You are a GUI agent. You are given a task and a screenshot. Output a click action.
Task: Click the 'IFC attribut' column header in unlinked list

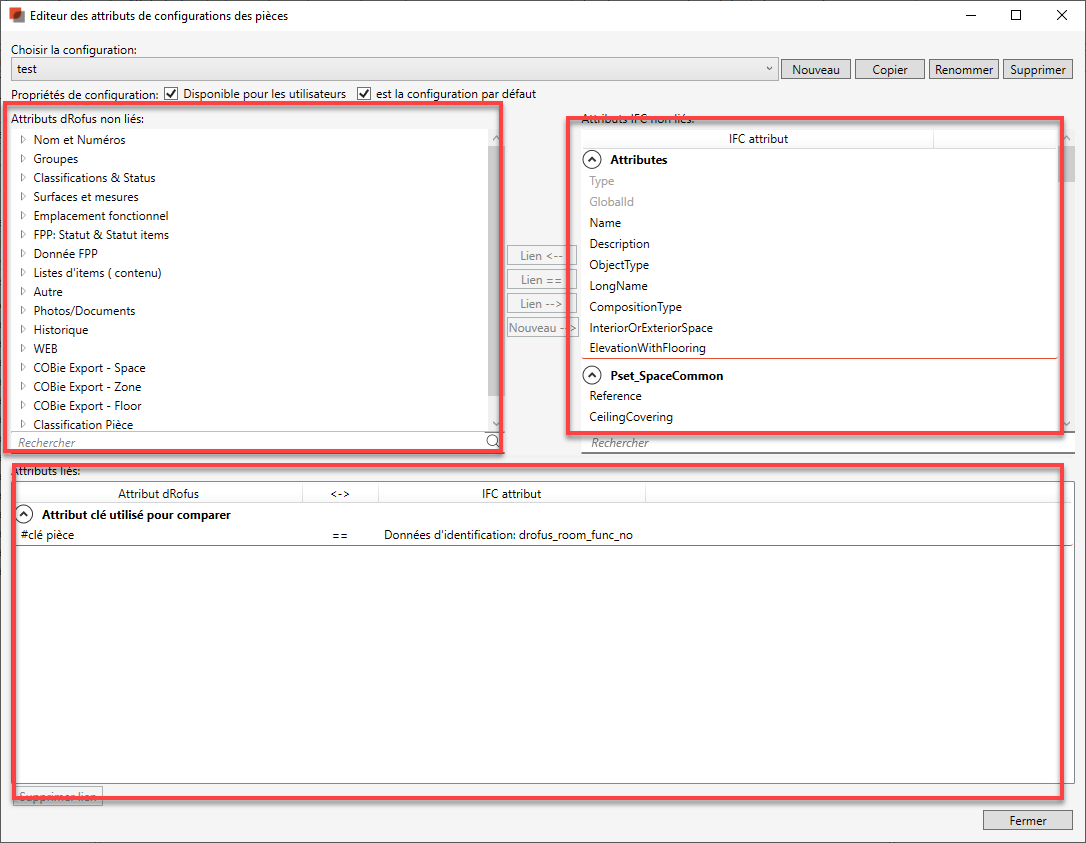click(x=757, y=139)
